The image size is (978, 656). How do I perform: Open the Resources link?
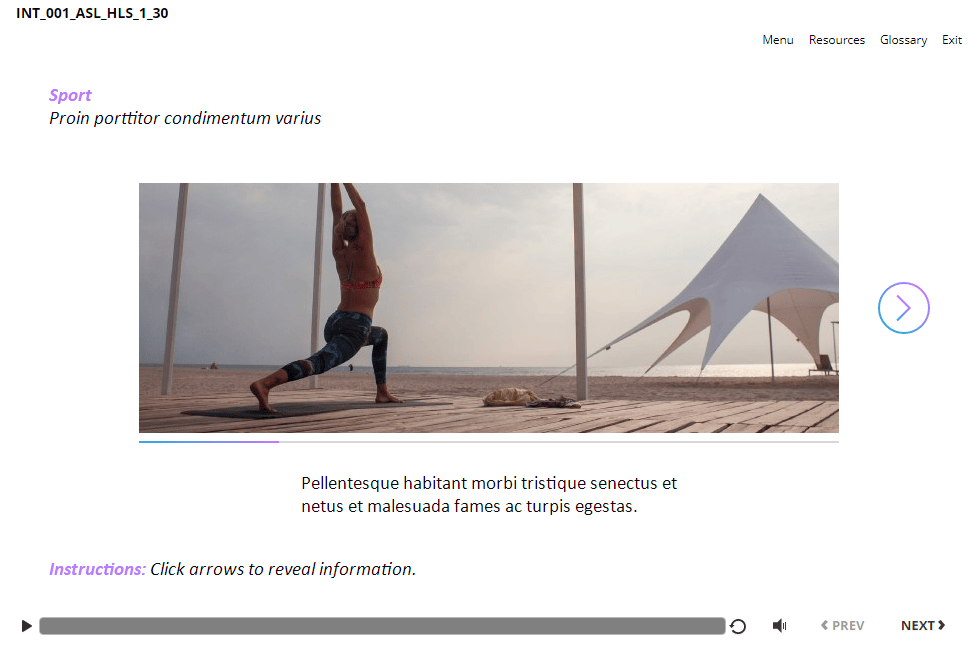837,40
